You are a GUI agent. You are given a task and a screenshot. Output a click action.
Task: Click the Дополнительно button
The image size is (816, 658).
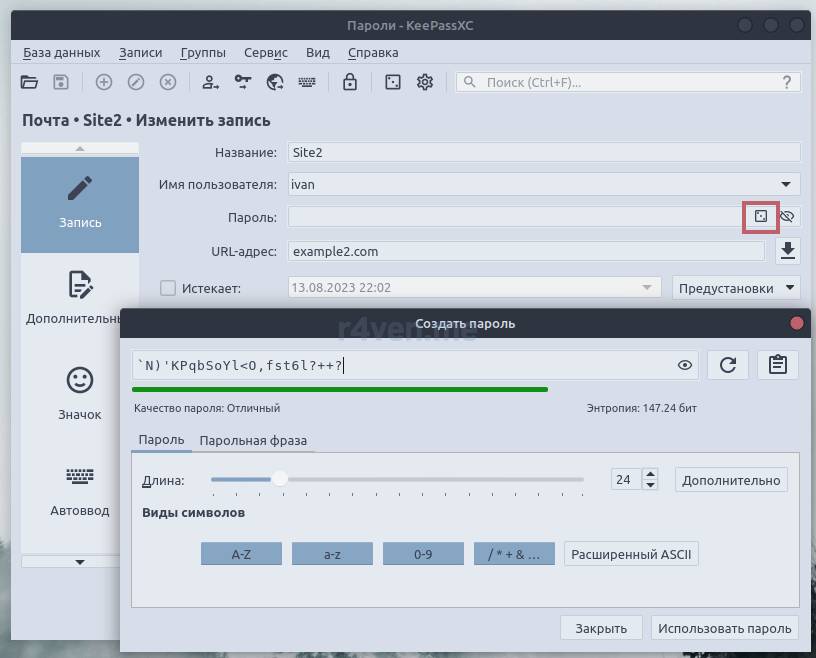731,480
